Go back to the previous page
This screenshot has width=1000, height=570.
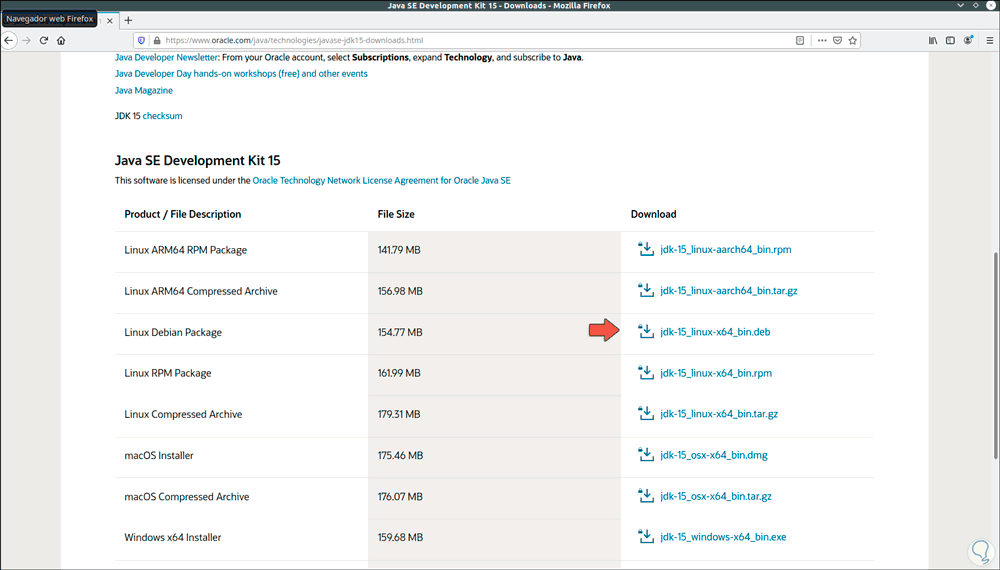click(8, 40)
